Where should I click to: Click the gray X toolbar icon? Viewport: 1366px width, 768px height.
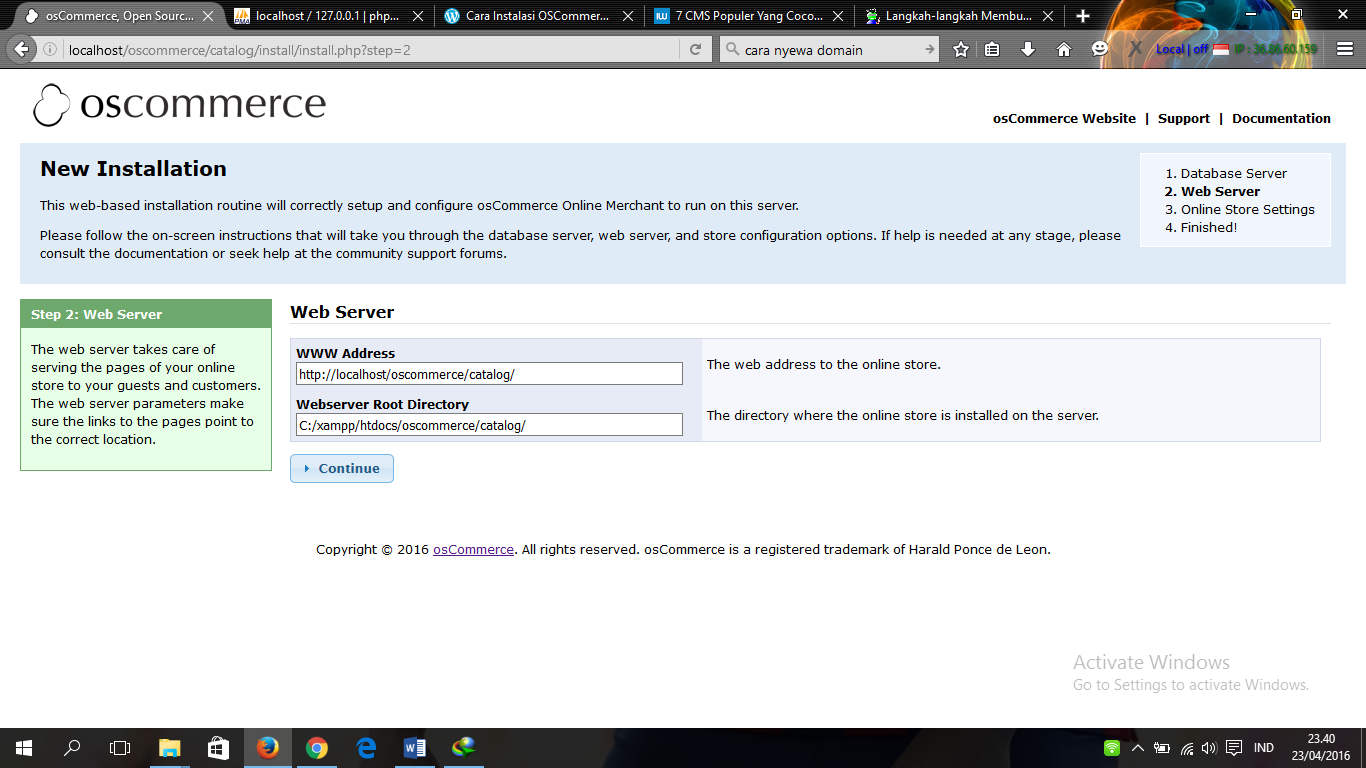[1136, 49]
